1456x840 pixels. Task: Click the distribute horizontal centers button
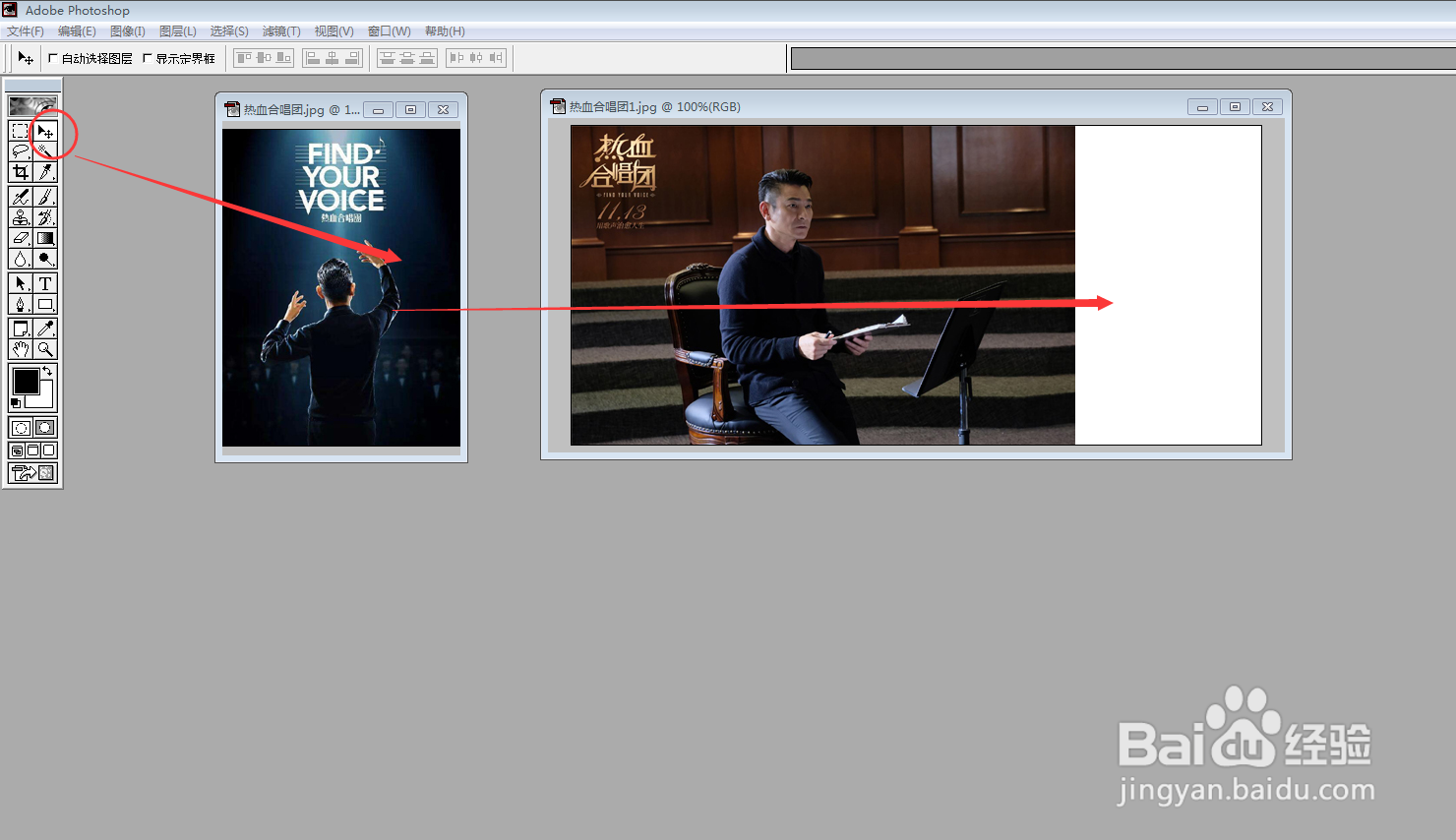click(476, 58)
